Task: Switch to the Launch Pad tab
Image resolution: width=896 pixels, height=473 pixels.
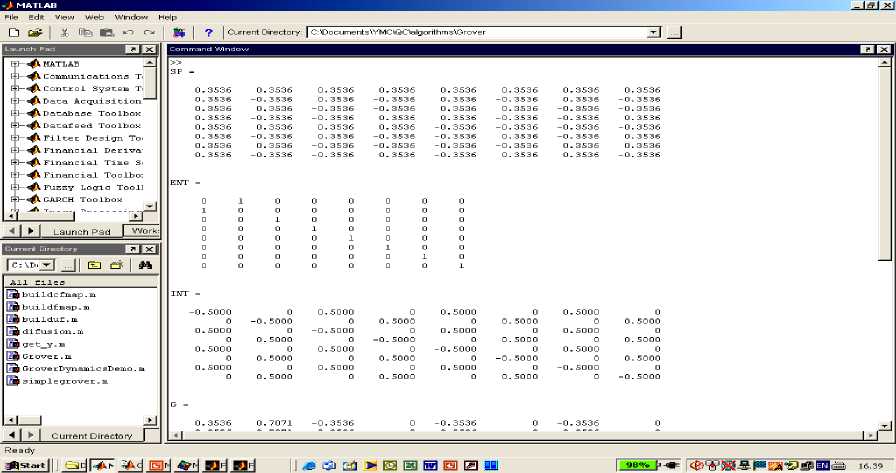Action: (x=82, y=231)
